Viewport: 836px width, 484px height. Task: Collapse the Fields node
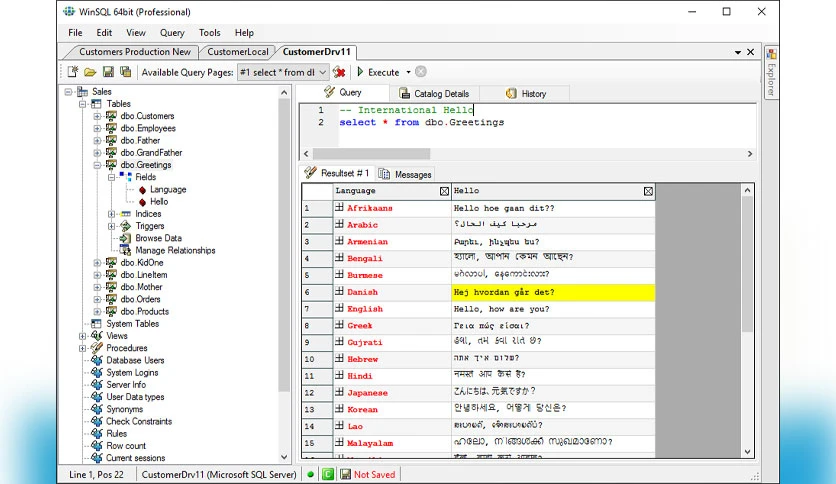pos(111,177)
